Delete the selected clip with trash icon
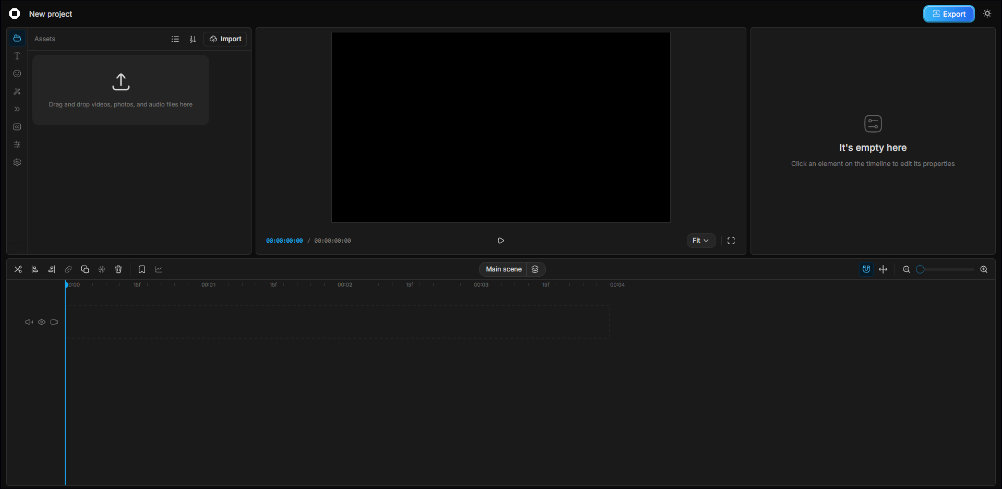This screenshot has height=489, width=1002. (x=118, y=269)
